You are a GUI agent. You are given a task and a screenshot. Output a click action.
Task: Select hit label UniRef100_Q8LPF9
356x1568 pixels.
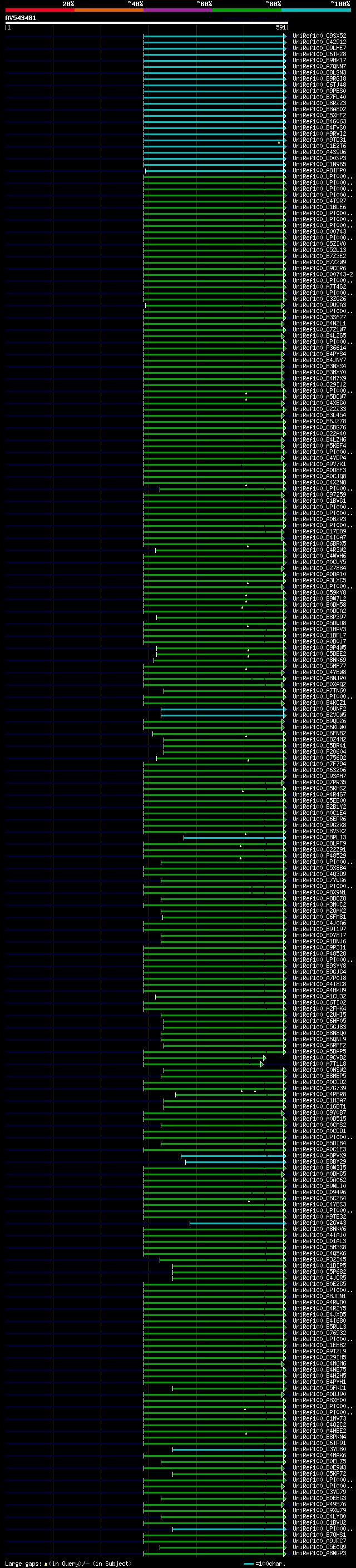click(x=319, y=844)
